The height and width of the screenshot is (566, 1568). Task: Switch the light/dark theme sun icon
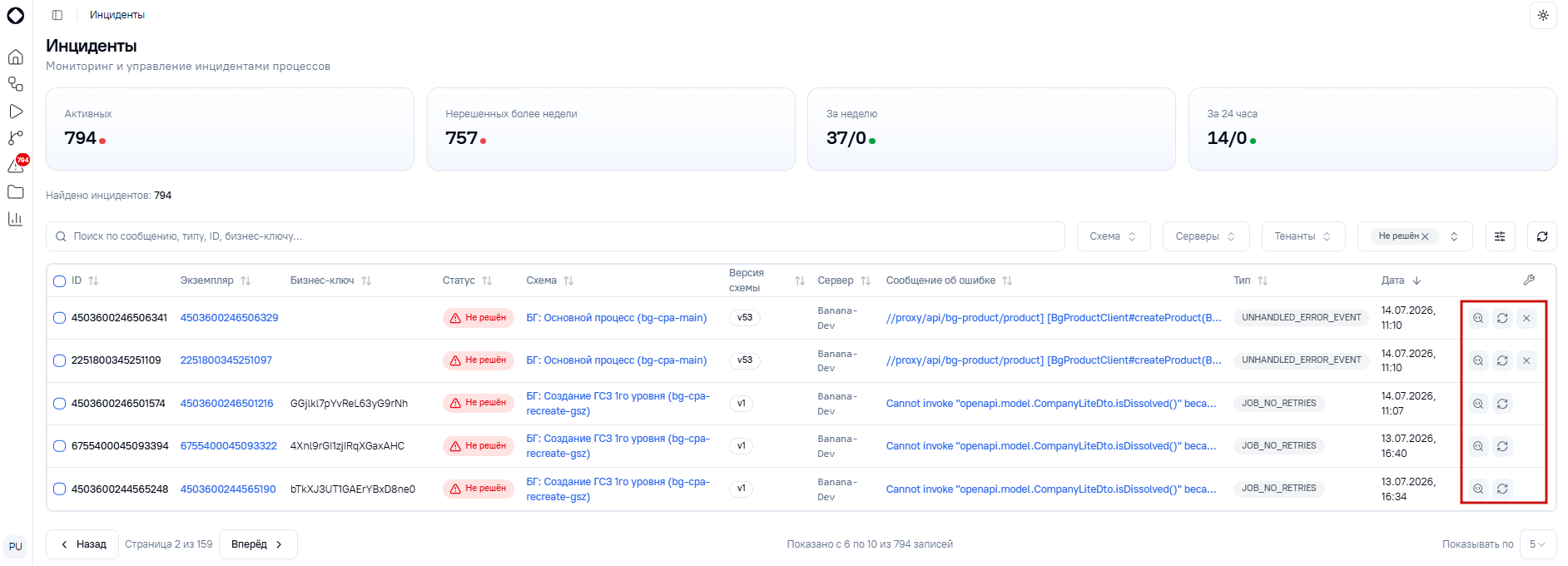1543,15
